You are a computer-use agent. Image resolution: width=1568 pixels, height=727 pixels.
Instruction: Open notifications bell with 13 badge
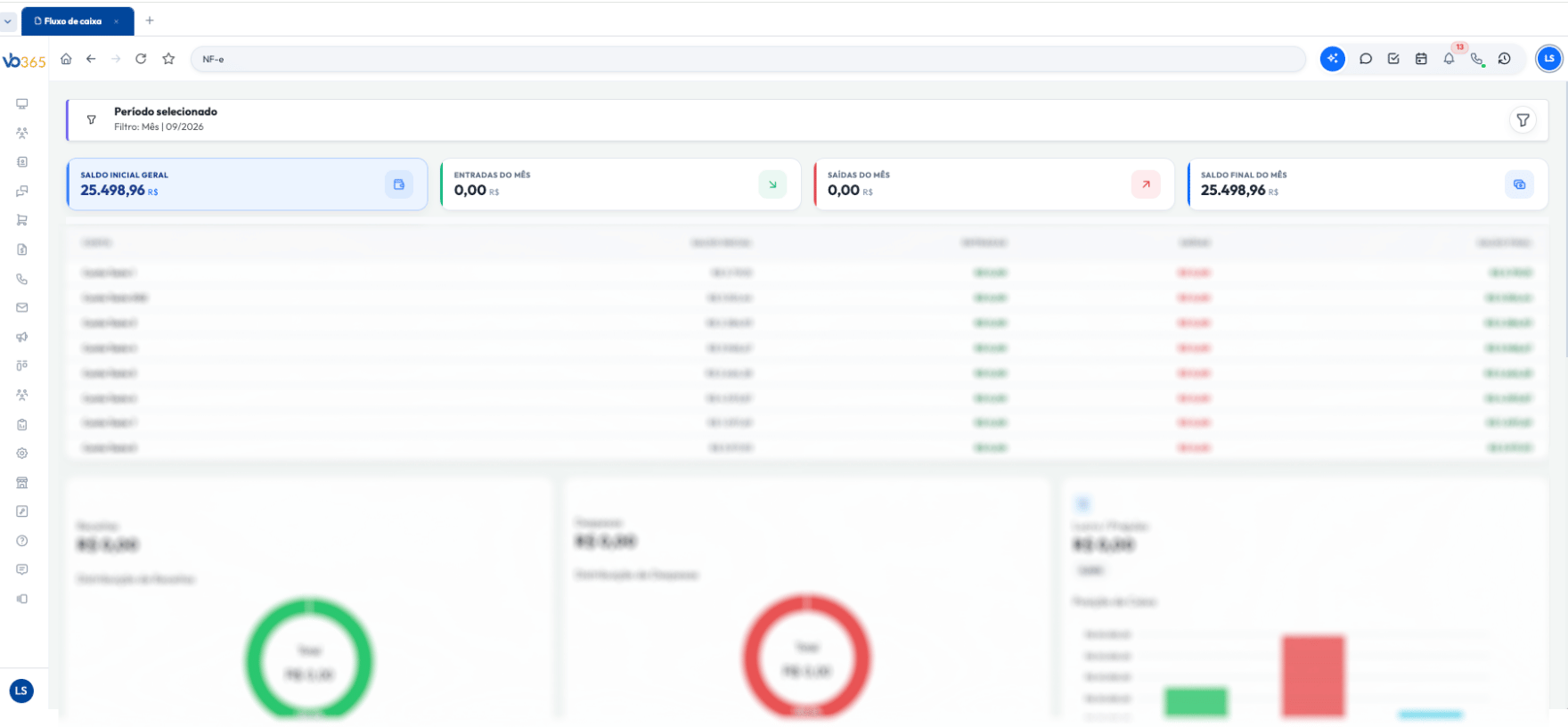[x=1450, y=59]
